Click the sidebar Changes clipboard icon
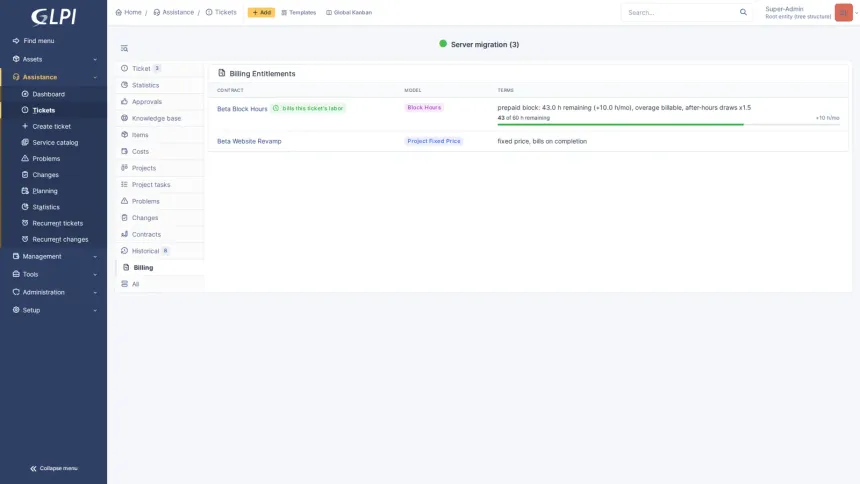The image size is (860, 484). tap(25, 175)
